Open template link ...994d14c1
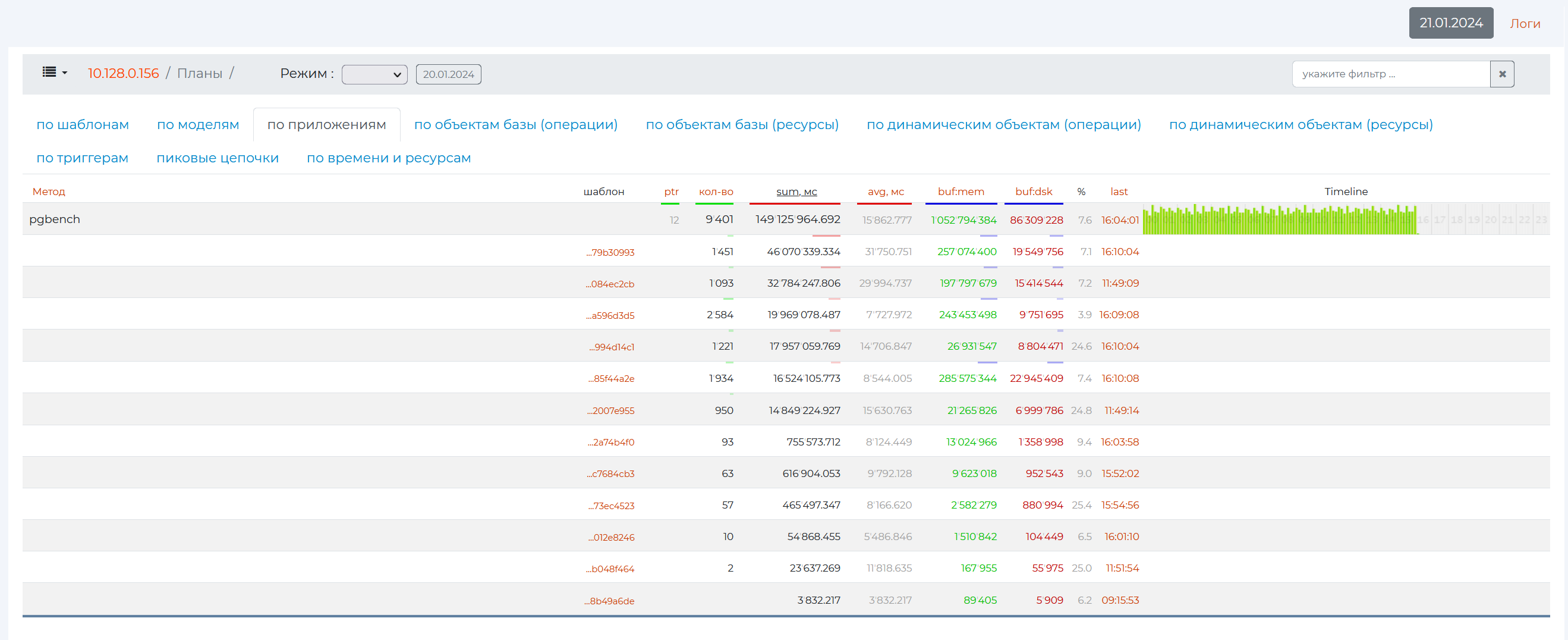 (611, 347)
